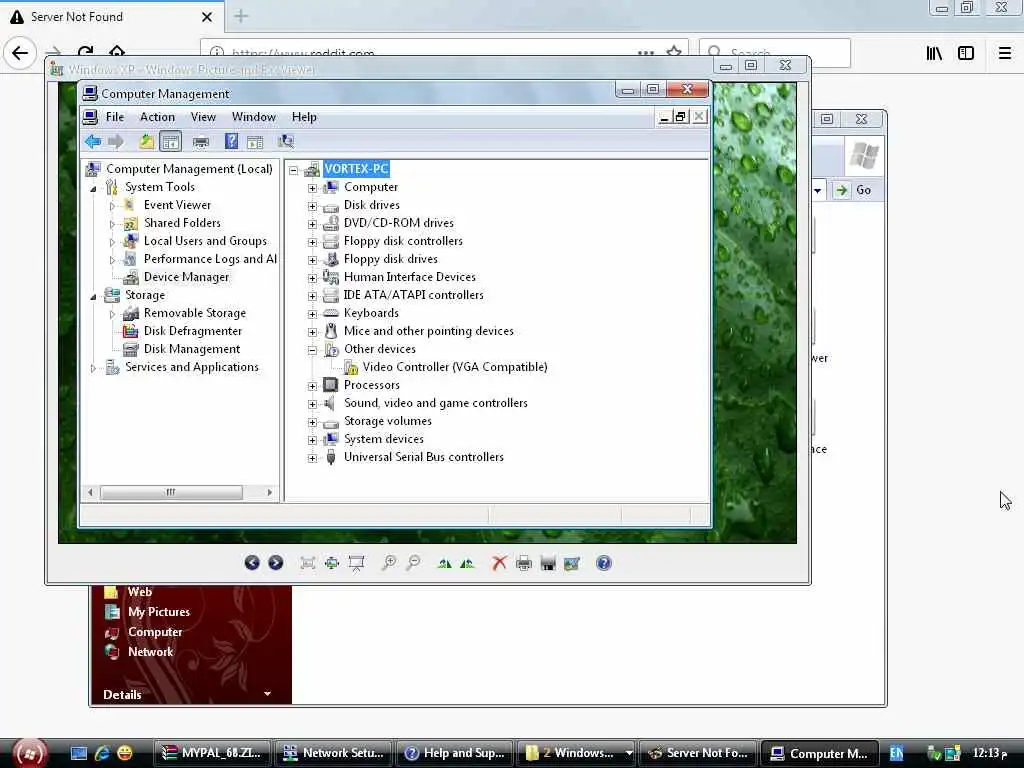1024x768 pixels.
Task: Open the Action menu
Action: click(x=157, y=117)
